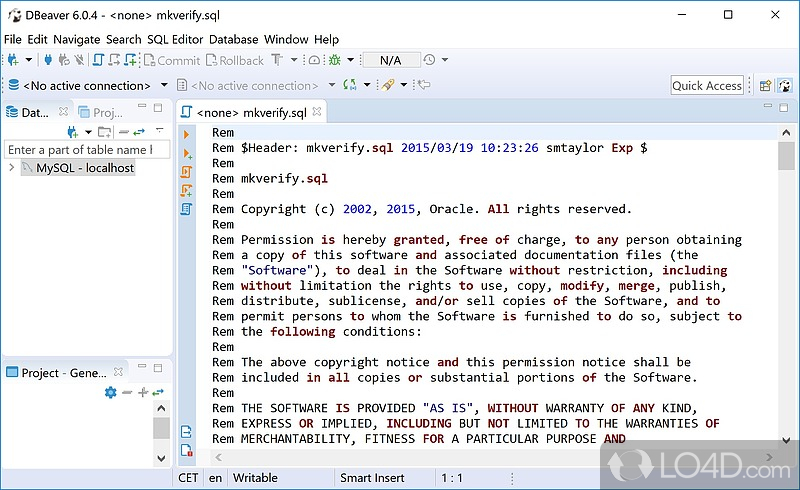
Task: Open the SQL Editor menu
Action: [x=175, y=39]
